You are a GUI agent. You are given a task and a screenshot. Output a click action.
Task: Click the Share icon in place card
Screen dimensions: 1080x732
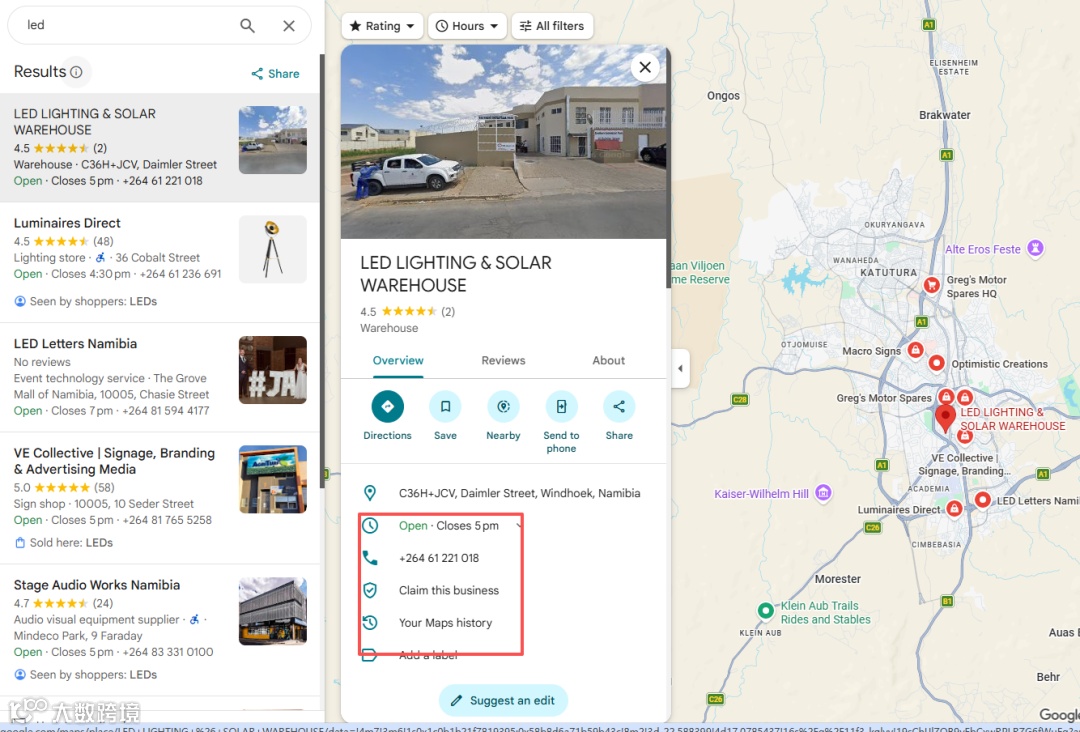[x=619, y=406]
